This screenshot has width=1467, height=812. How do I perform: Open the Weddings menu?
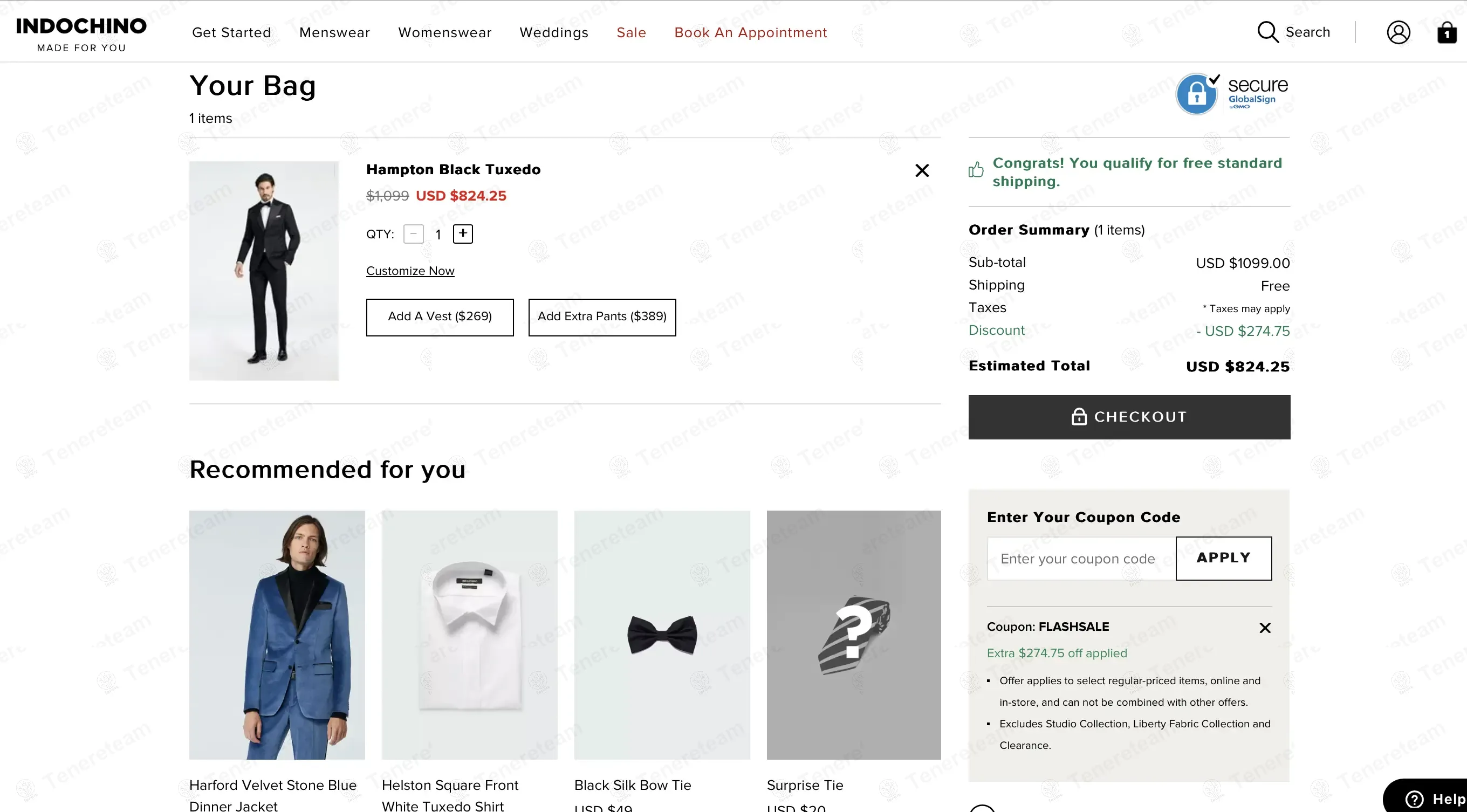tap(554, 32)
